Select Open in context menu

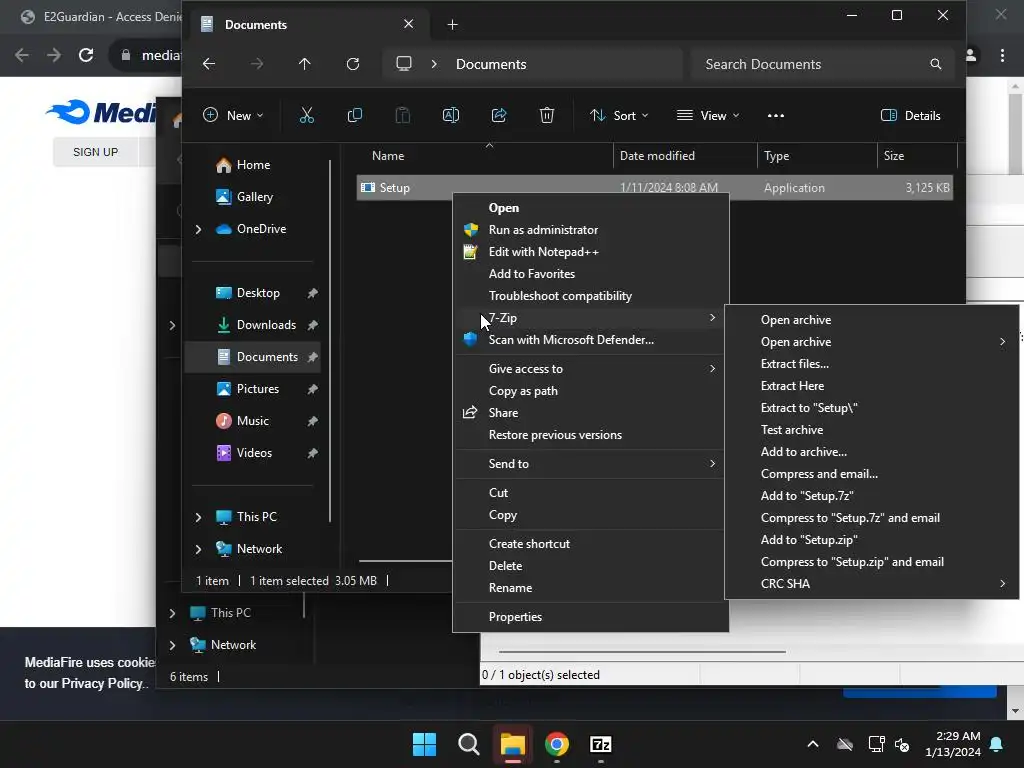pos(590,208)
